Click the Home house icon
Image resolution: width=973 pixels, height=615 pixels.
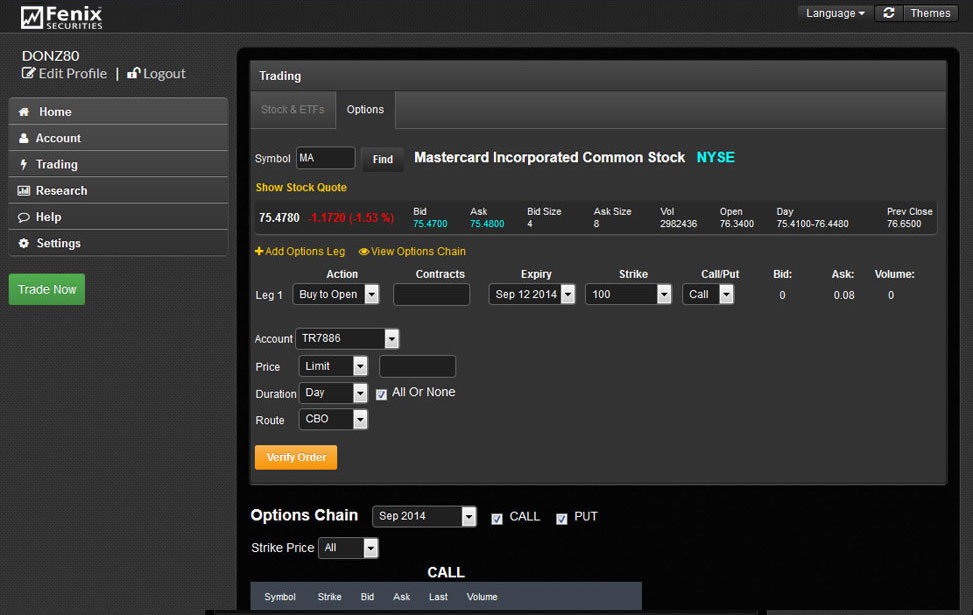(24, 112)
